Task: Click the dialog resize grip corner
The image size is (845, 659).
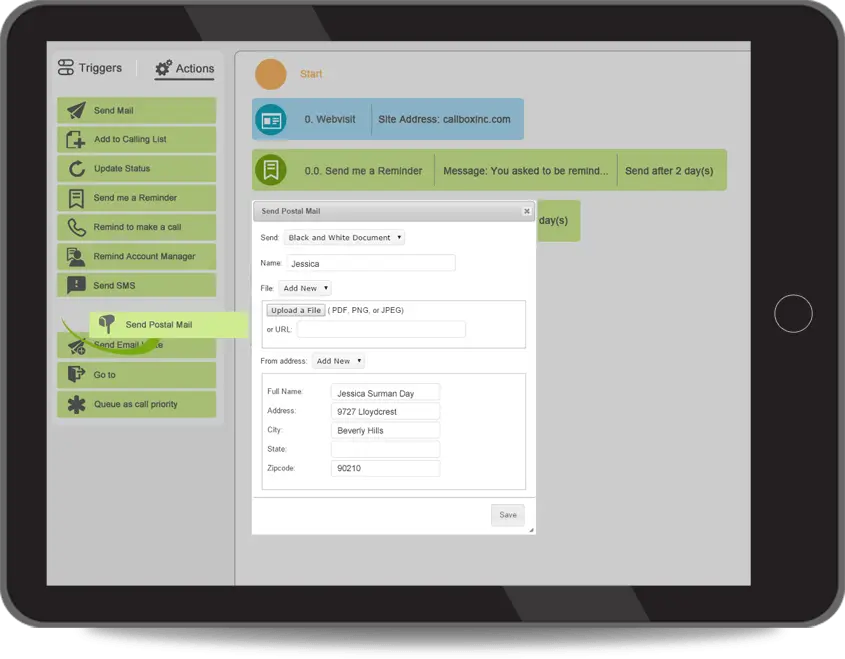Action: tap(531, 530)
